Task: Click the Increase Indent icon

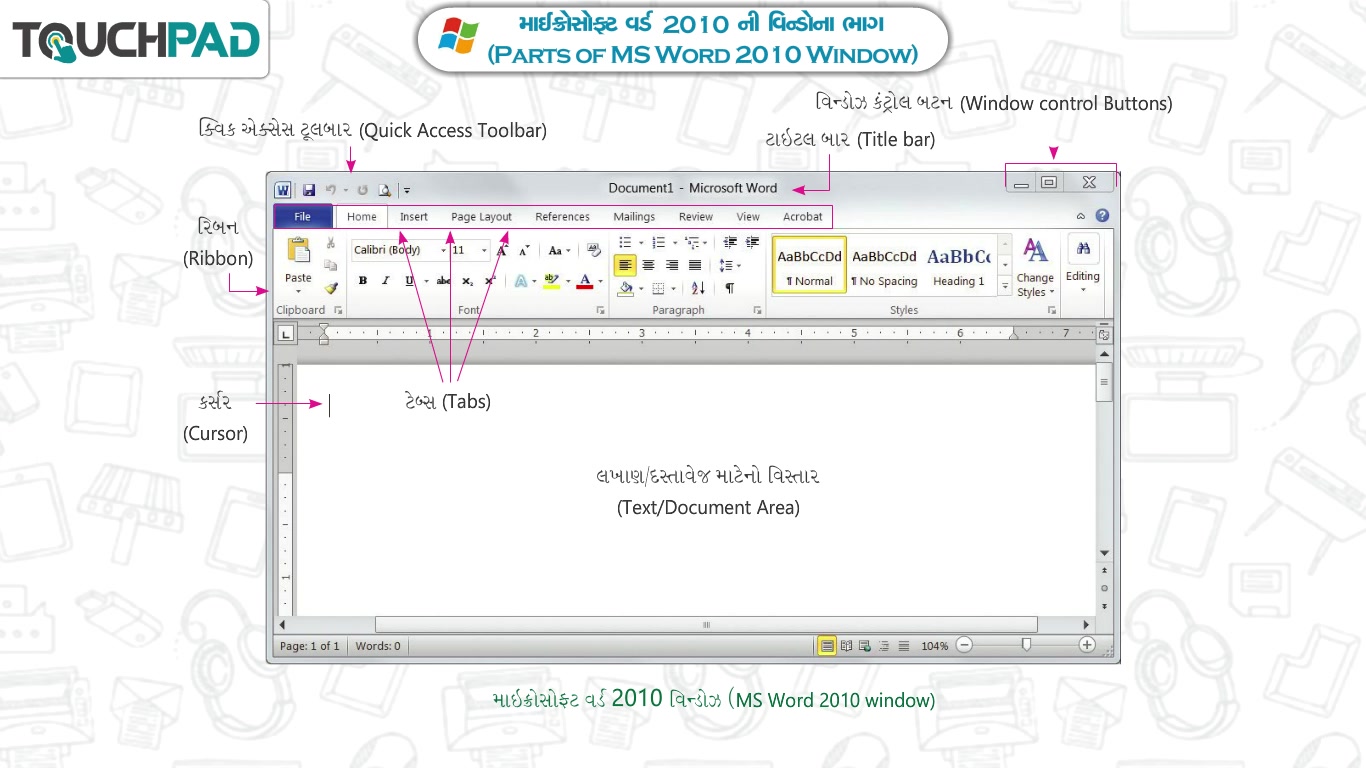Action: click(x=753, y=242)
